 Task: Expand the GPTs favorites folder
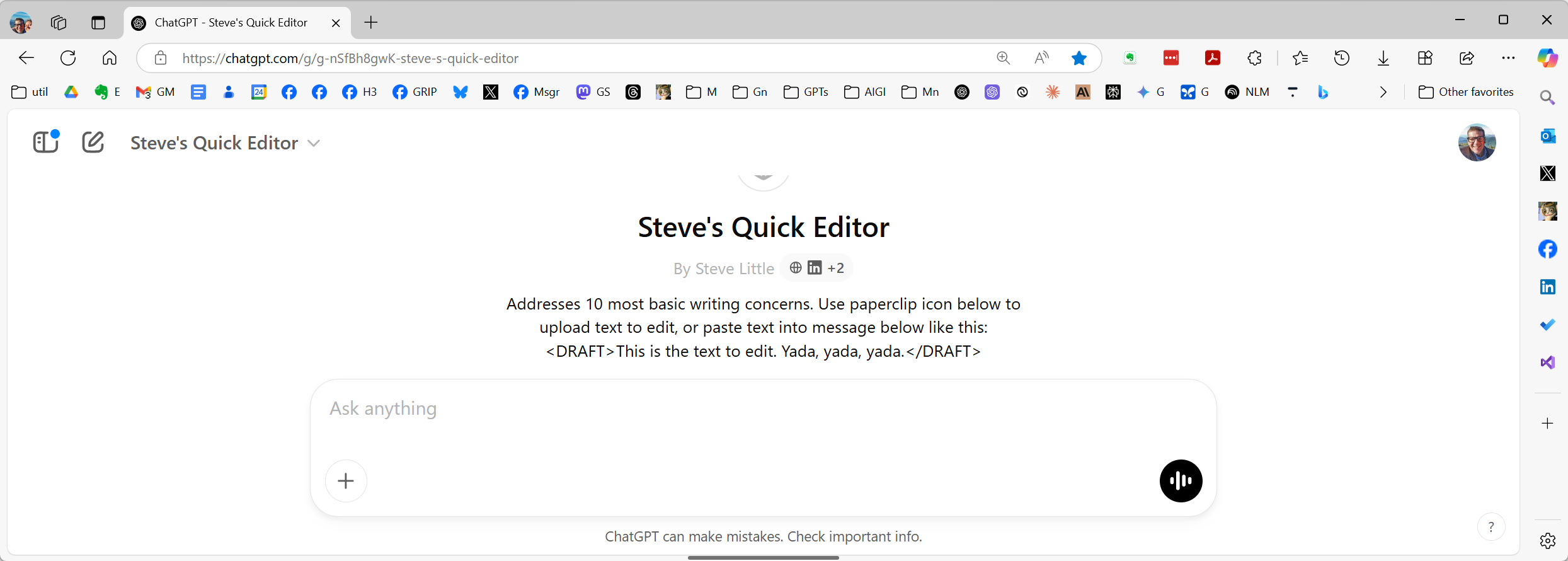point(806,92)
